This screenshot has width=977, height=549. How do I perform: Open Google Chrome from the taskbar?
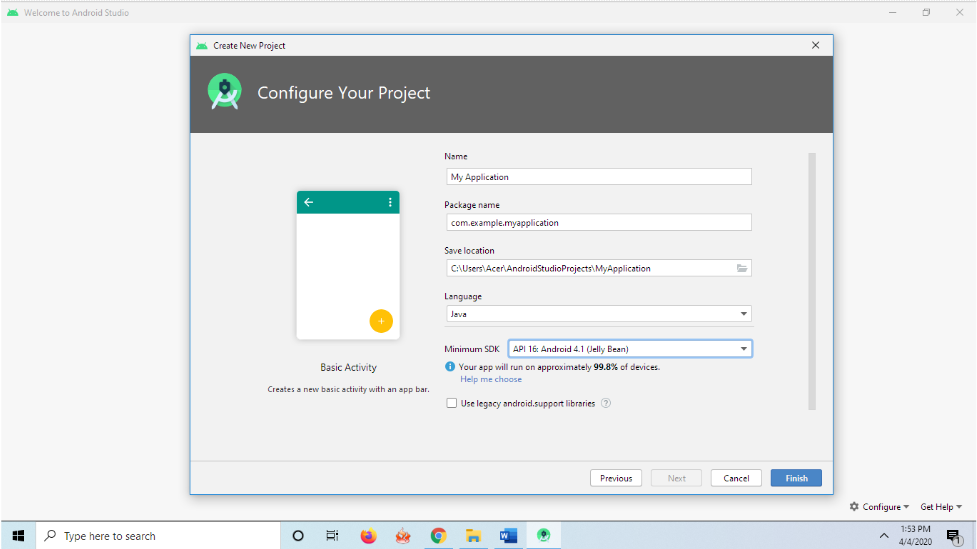tap(438, 536)
